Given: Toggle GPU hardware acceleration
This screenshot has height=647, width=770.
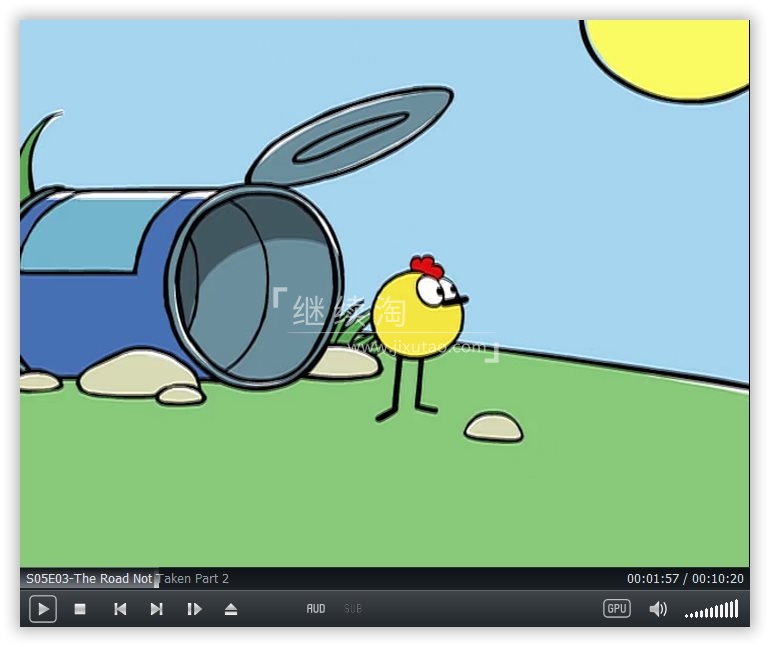Looking at the screenshot, I should tap(616, 609).
